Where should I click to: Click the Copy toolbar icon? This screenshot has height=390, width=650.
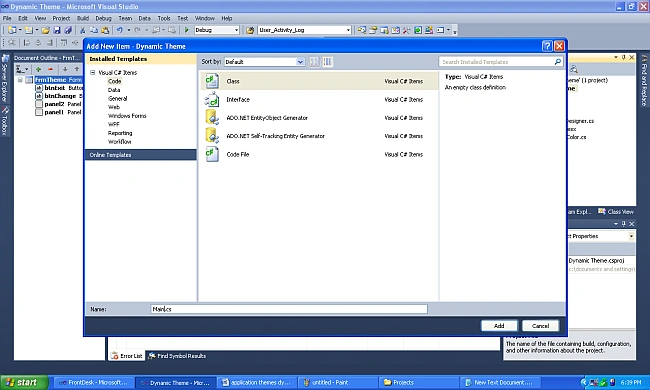pyautogui.click(x=94, y=30)
